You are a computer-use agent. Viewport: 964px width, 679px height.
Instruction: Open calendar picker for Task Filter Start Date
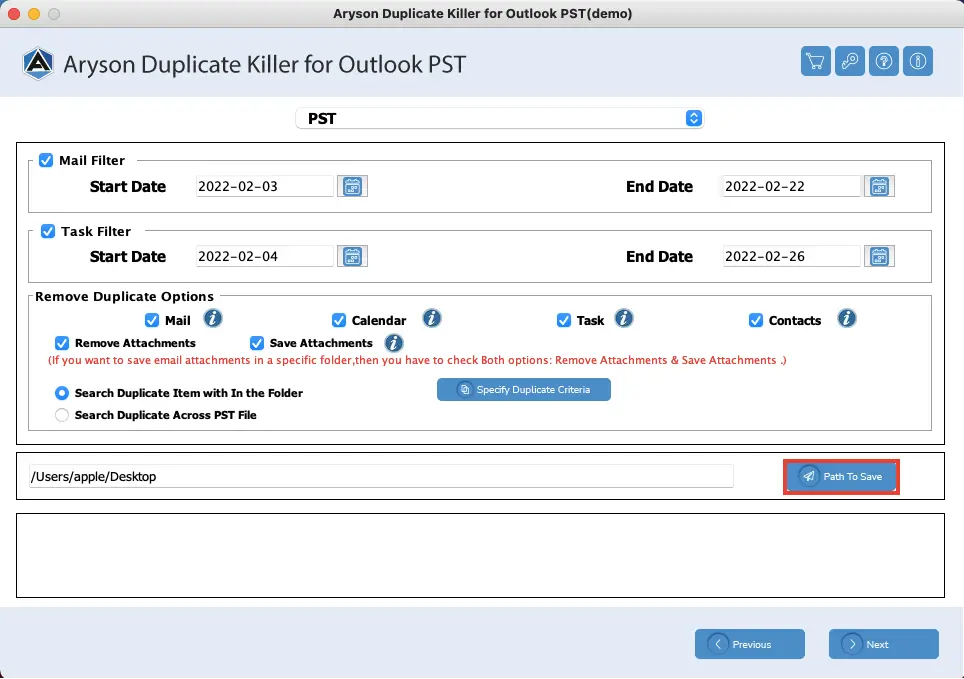[x=352, y=256]
